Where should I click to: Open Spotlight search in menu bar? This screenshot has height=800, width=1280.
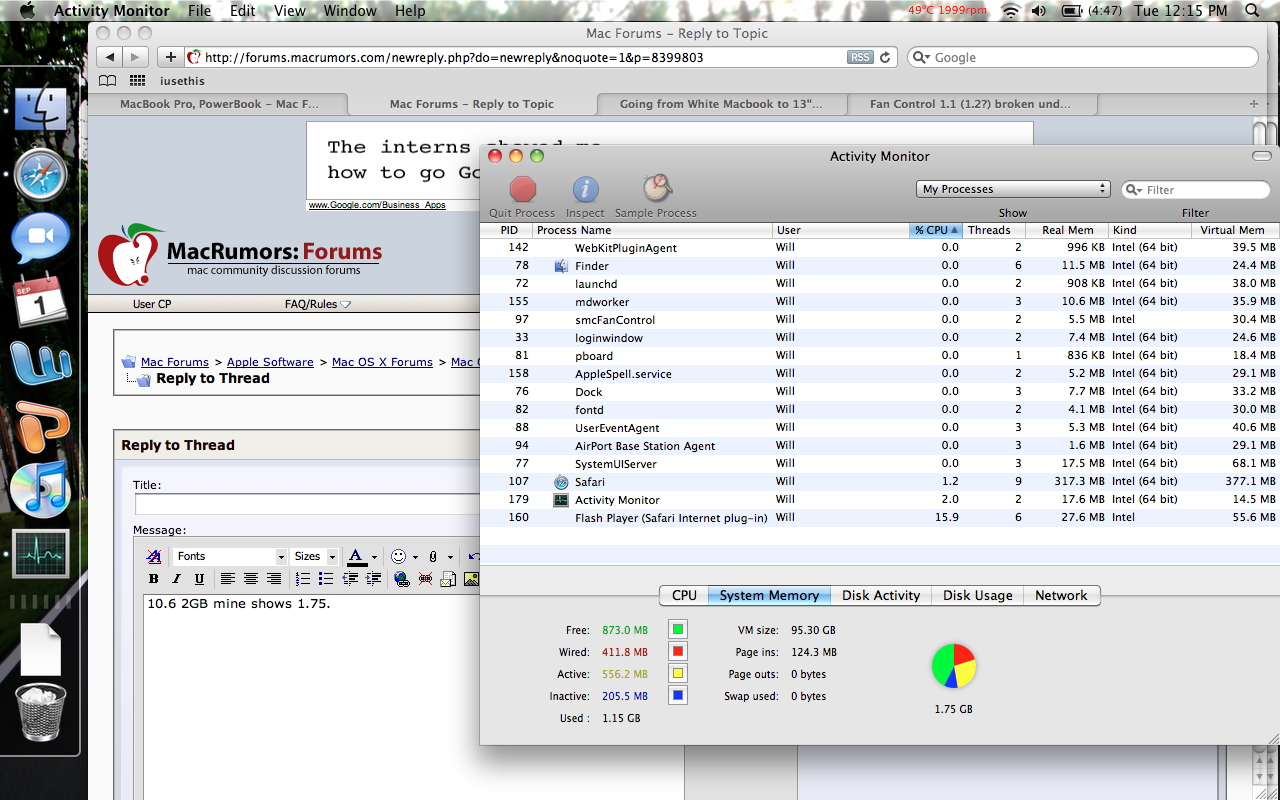click(x=1253, y=11)
